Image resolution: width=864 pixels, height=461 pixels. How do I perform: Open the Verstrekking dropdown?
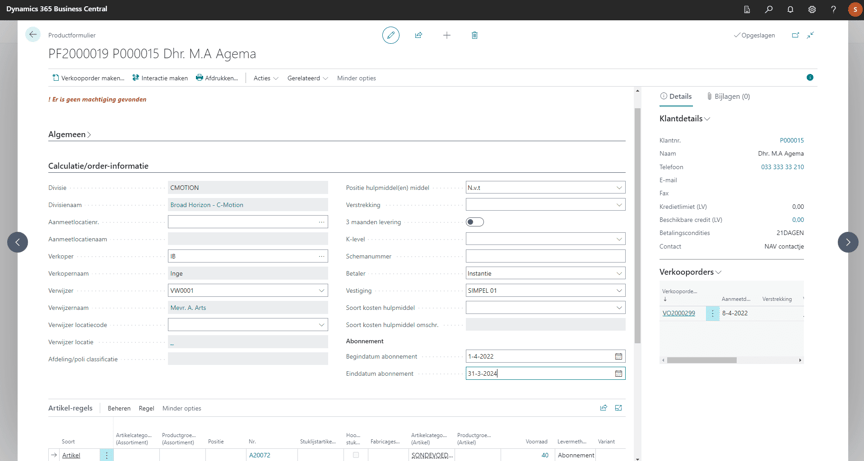pos(619,205)
